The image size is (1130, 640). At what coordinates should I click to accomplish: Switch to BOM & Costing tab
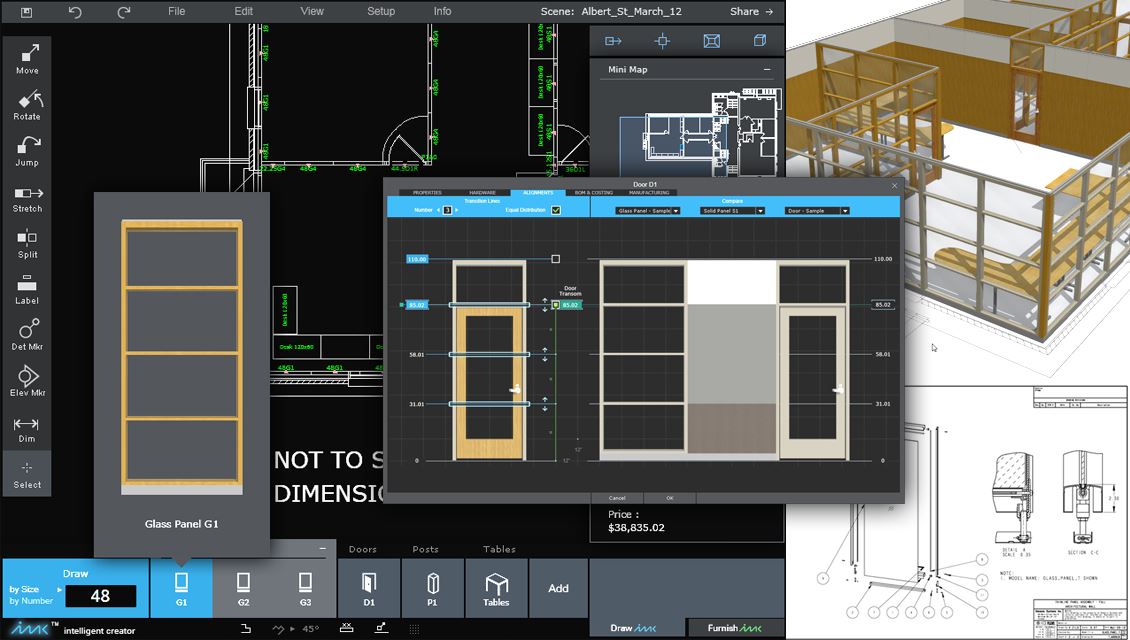(594, 192)
